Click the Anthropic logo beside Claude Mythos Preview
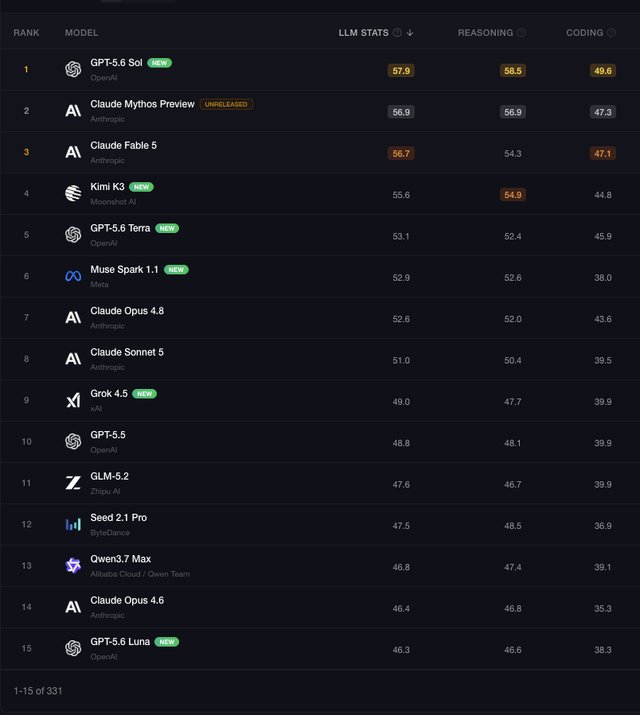This screenshot has height=715, width=640. click(73, 111)
